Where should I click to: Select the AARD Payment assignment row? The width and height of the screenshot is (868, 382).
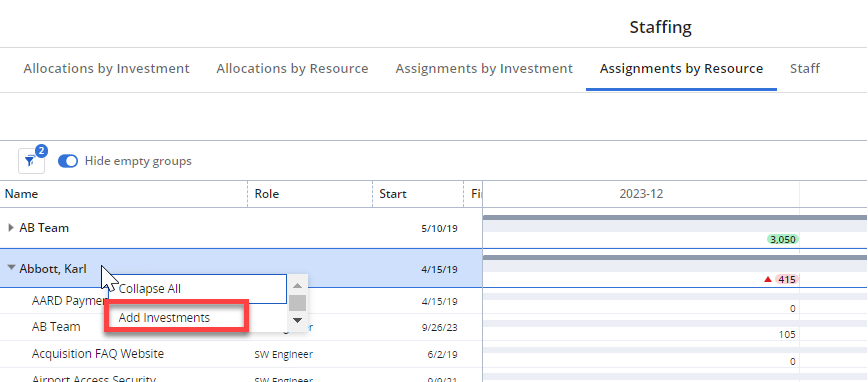pos(241,301)
